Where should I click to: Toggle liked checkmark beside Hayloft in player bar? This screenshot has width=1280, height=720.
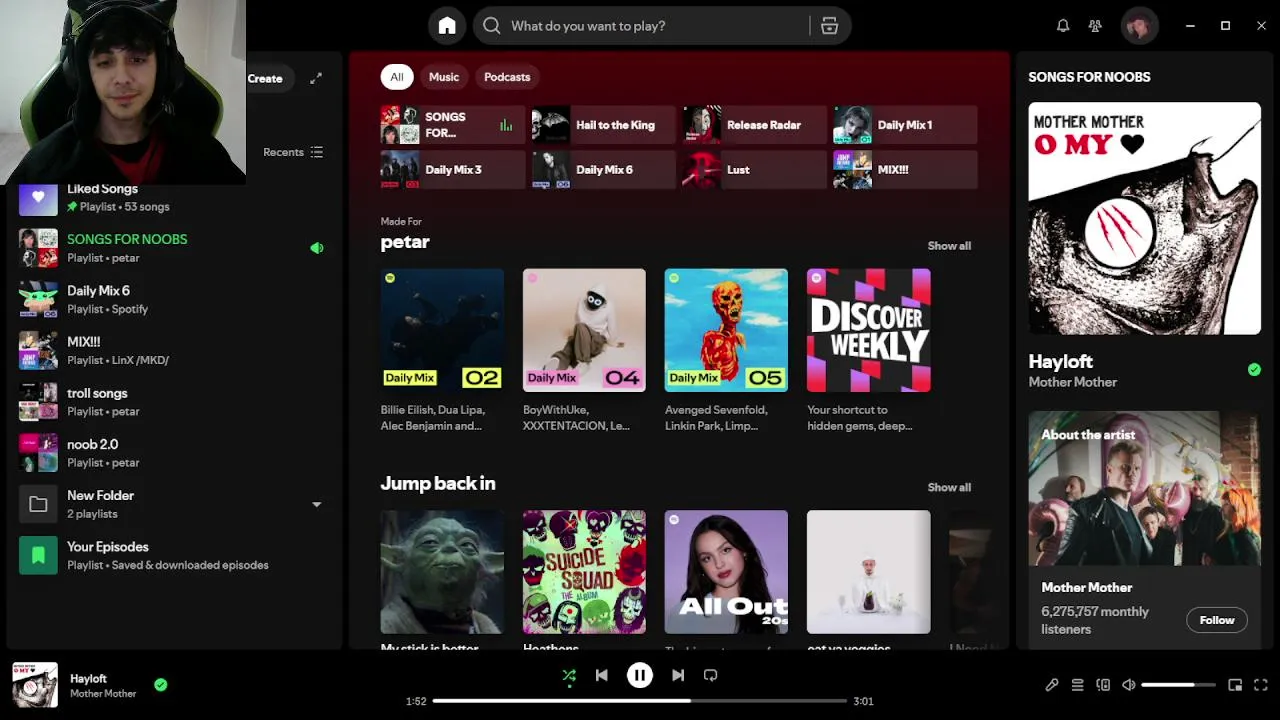161,685
